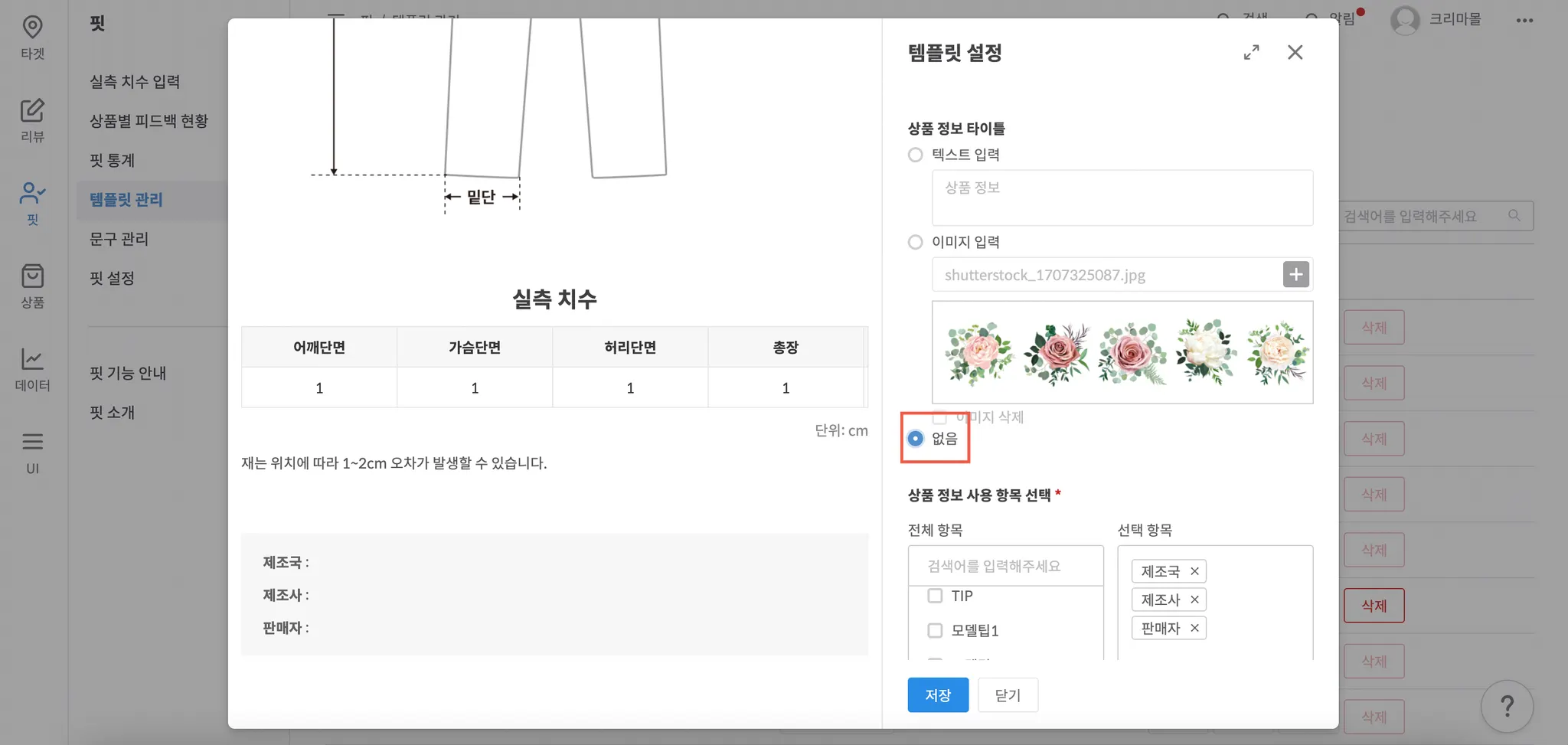Check the 모델팁1 item checkbox
1568x745 pixels.
935,630
